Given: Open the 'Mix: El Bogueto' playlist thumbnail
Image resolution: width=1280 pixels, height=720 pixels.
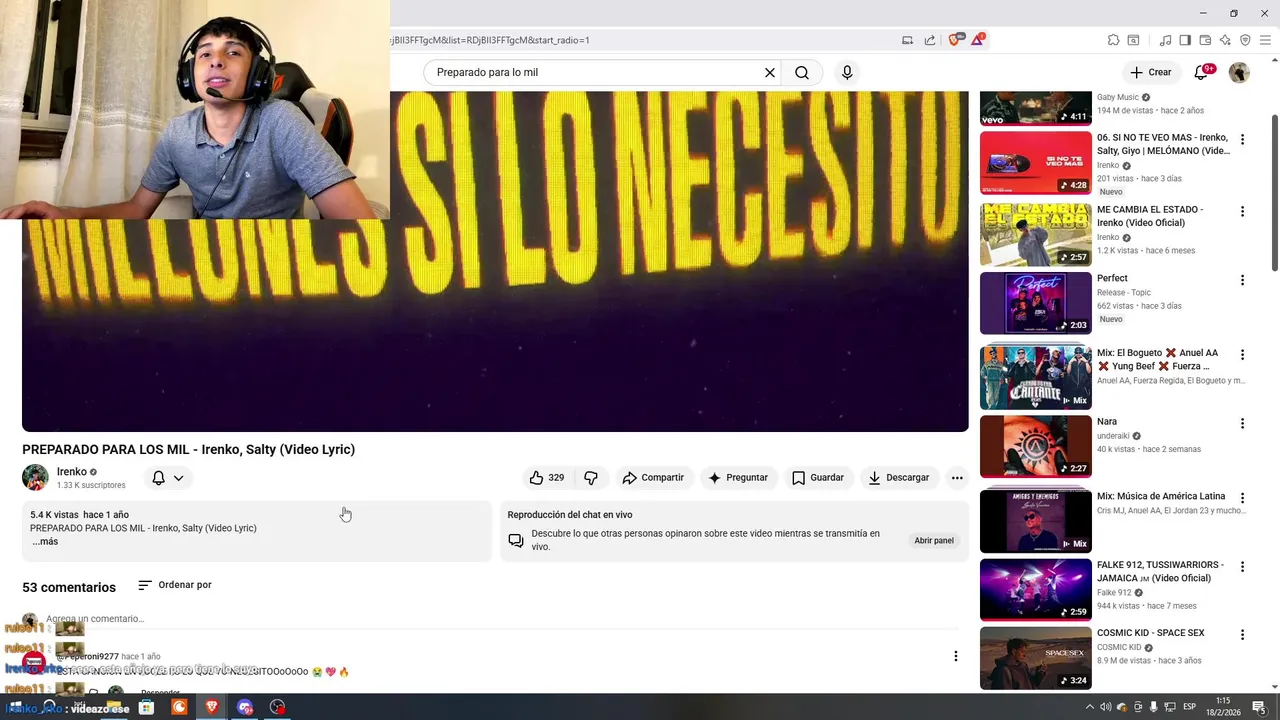Looking at the screenshot, I should tap(1035, 377).
